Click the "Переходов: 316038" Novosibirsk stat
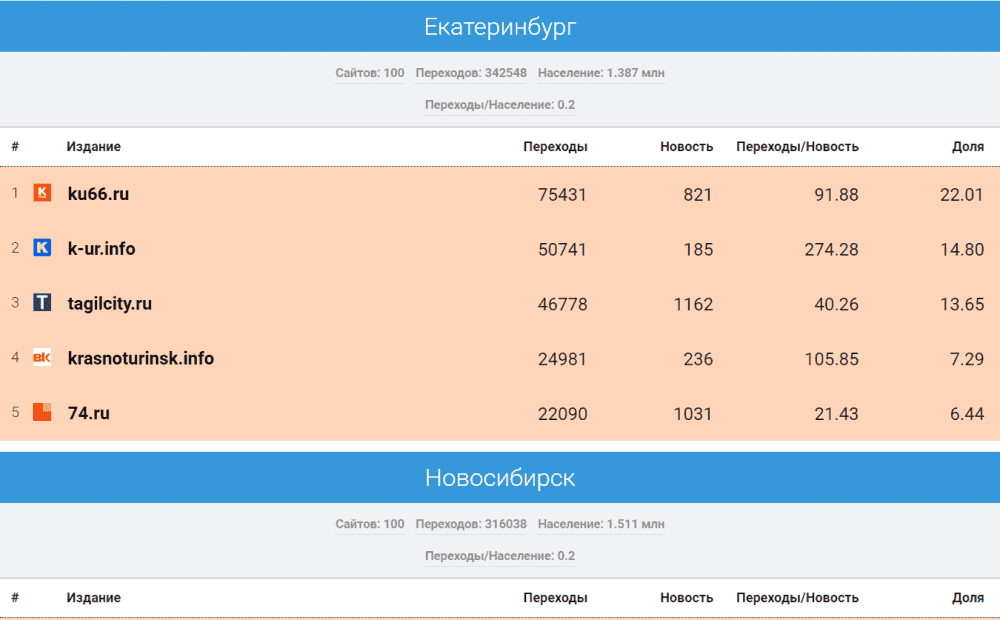Screen dimensions: 1000x620 click(x=470, y=524)
